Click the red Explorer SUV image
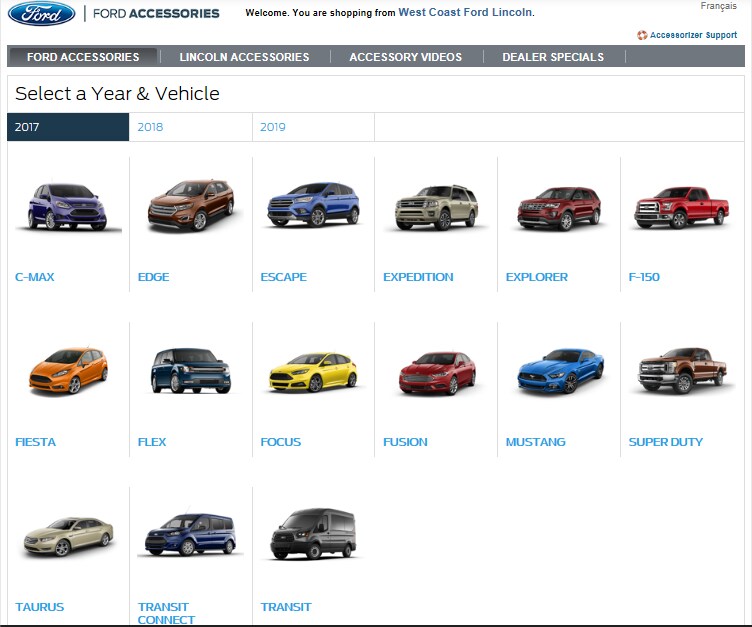 pos(559,208)
